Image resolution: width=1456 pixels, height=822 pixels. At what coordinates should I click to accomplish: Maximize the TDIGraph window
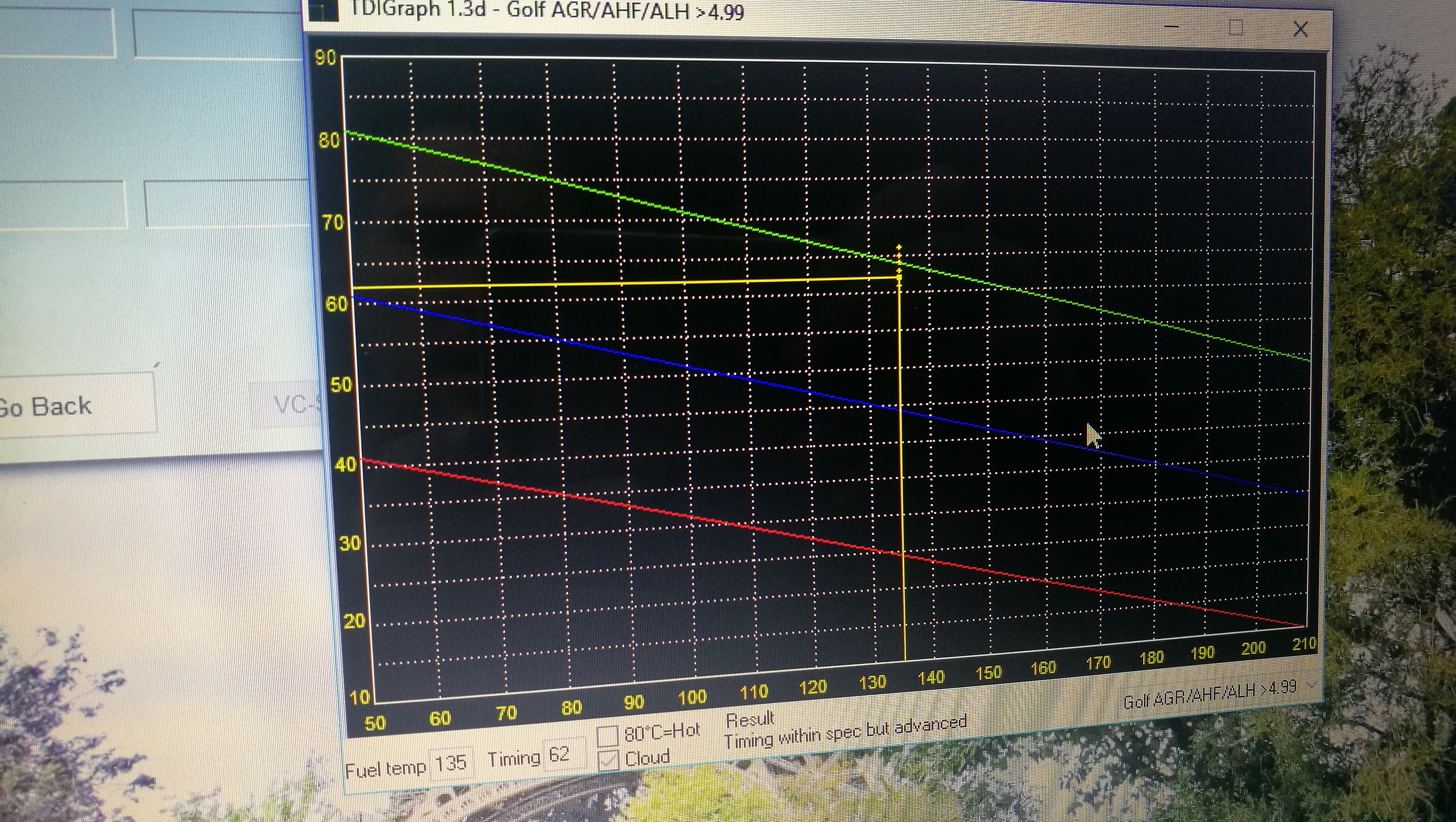[1236, 27]
